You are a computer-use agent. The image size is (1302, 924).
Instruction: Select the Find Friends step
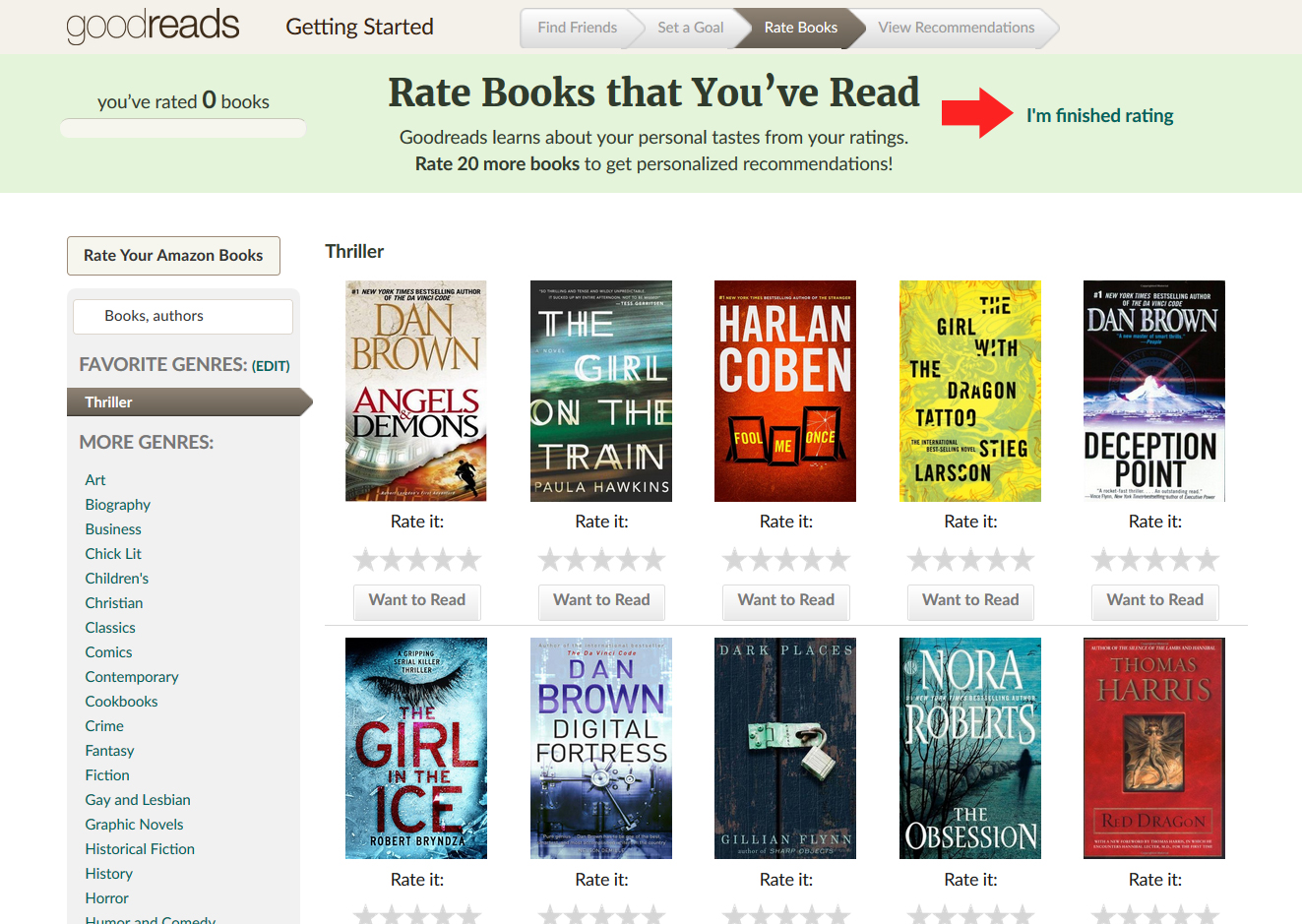click(577, 28)
